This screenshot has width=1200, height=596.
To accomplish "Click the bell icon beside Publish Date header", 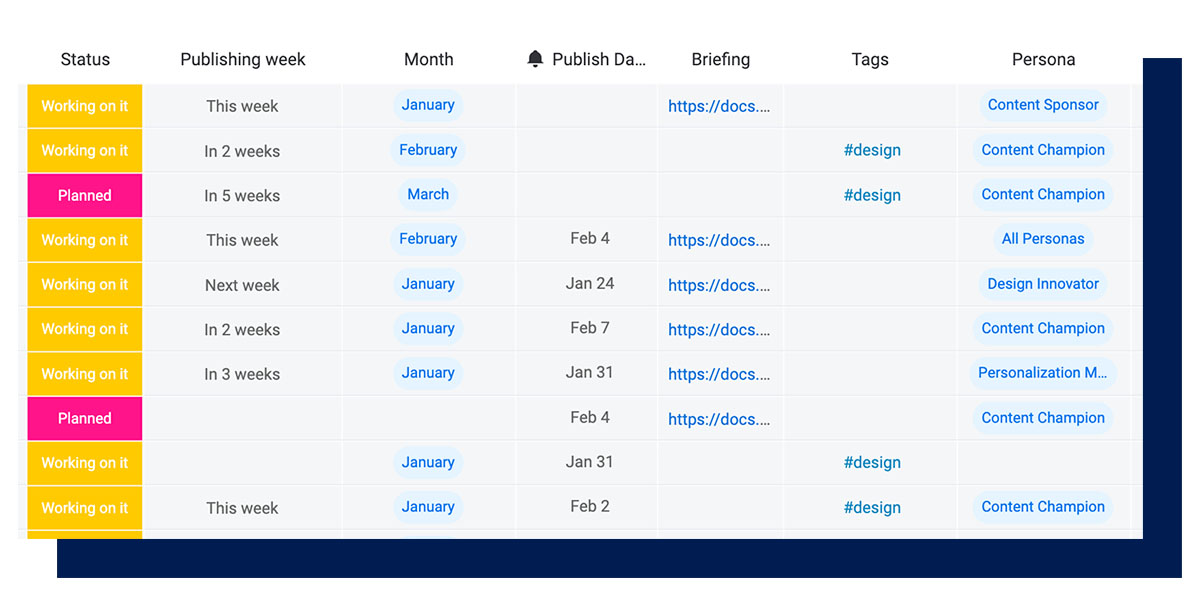I will click(538, 59).
